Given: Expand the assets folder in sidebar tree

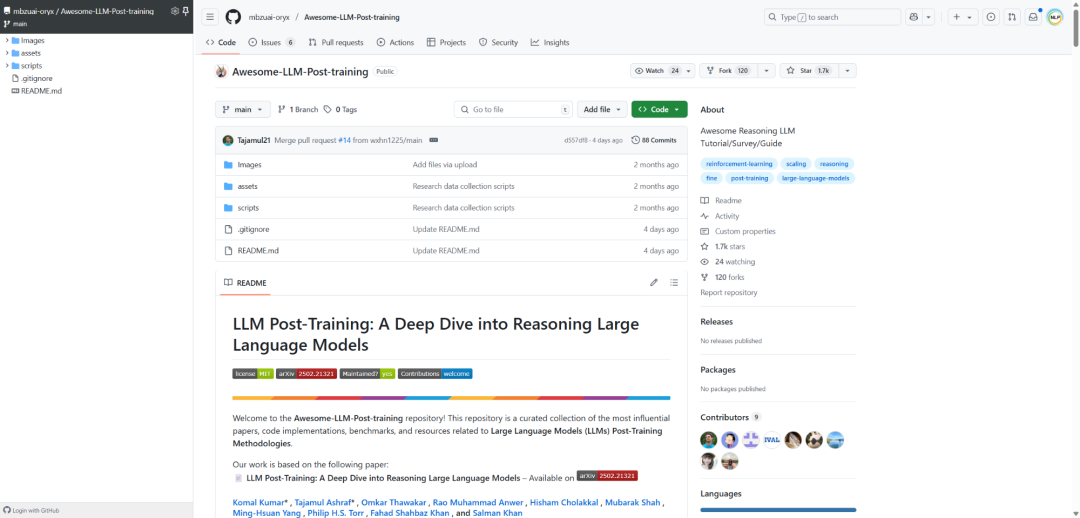Looking at the screenshot, I should point(7,53).
